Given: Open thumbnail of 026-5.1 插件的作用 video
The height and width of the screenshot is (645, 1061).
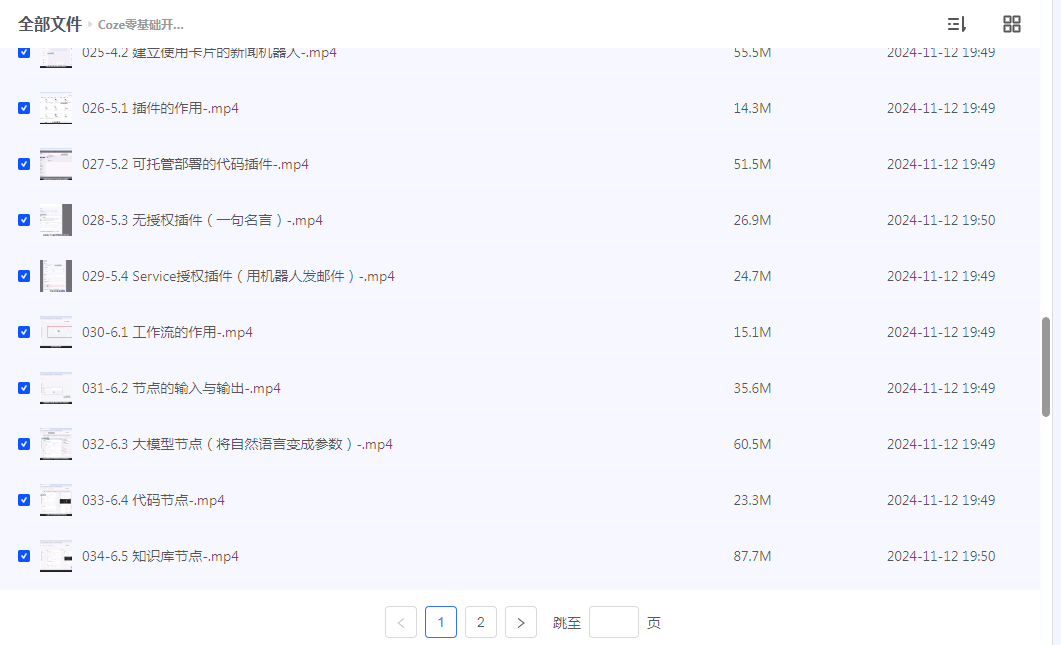Looking at the screenshot, I should tap(56, 108).
